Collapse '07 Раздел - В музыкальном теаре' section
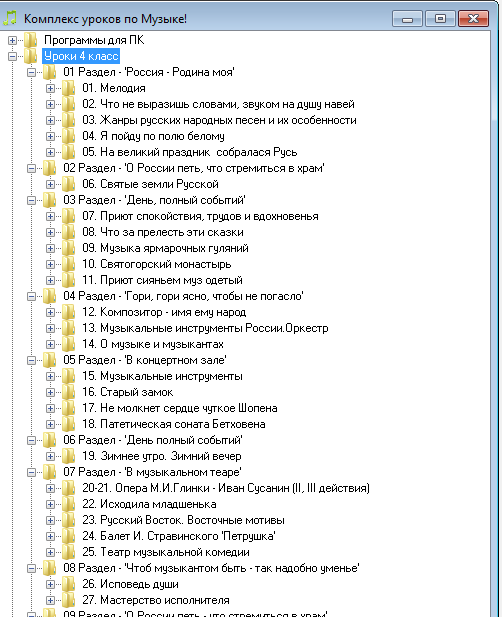502x617 pixels. pyautogui.click(x=31, y=472)
